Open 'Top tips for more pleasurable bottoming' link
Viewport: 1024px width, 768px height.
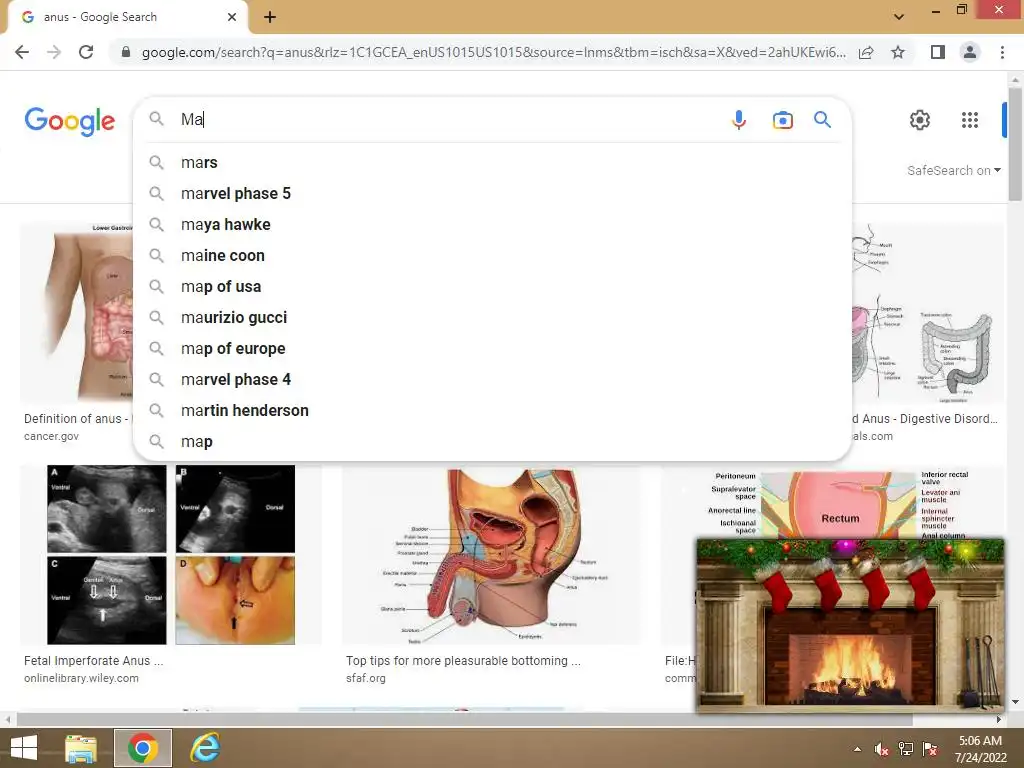tap(463, 661)
